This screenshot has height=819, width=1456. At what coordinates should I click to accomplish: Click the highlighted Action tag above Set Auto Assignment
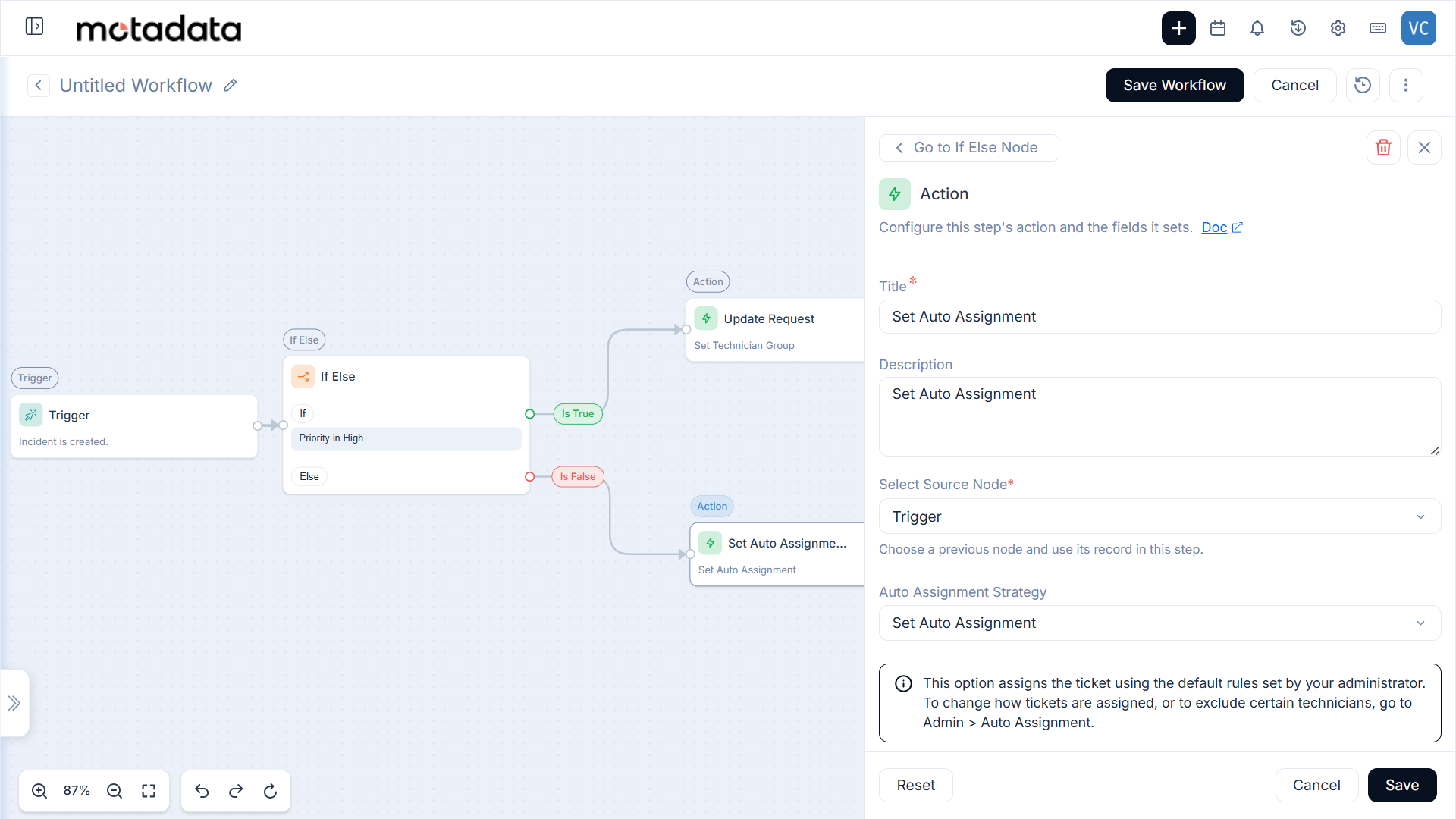[x=712, y=506]
